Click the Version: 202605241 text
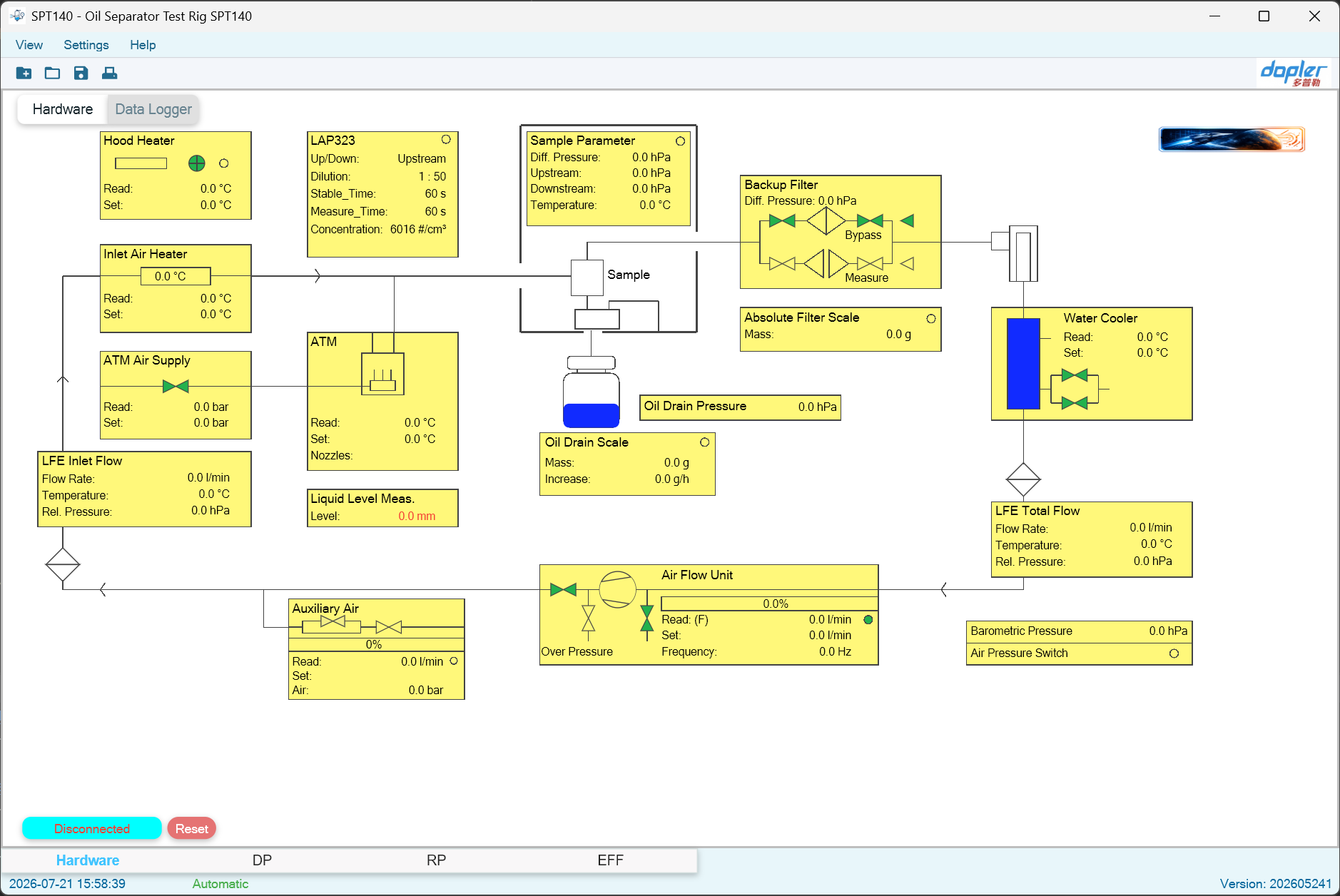The image size is (1340, 896). [1276, 884]
